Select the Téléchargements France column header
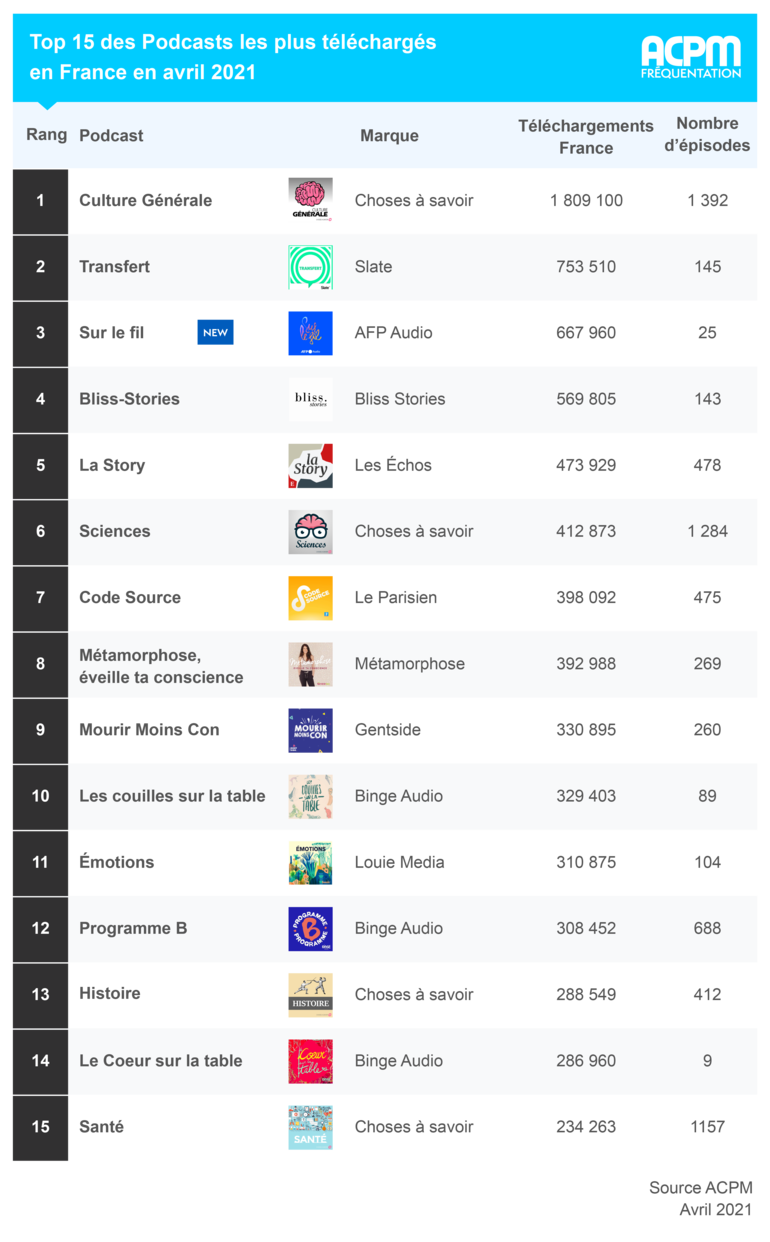This screenshot has height=1242, width=770. coord(586,136)
